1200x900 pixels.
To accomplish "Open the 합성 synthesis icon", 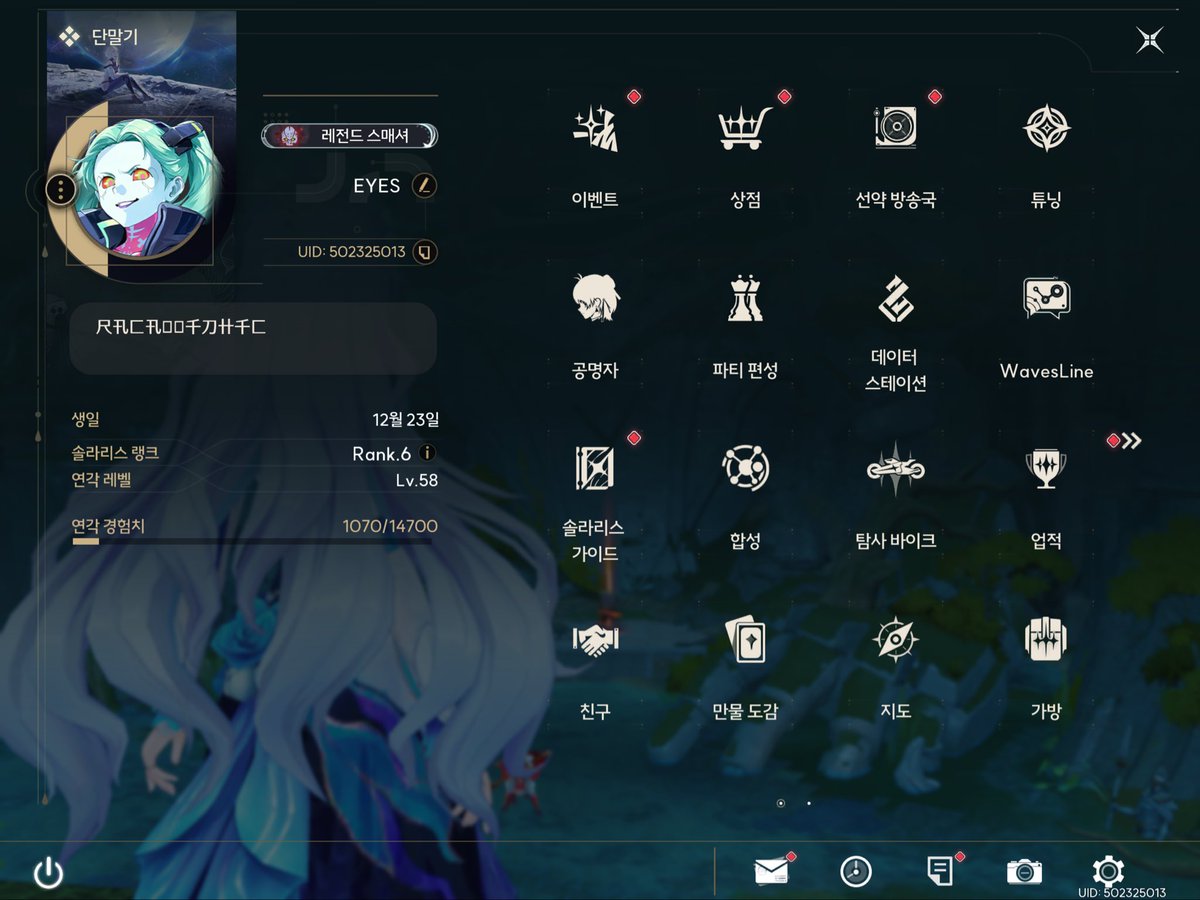I will (x=746, y=468).
